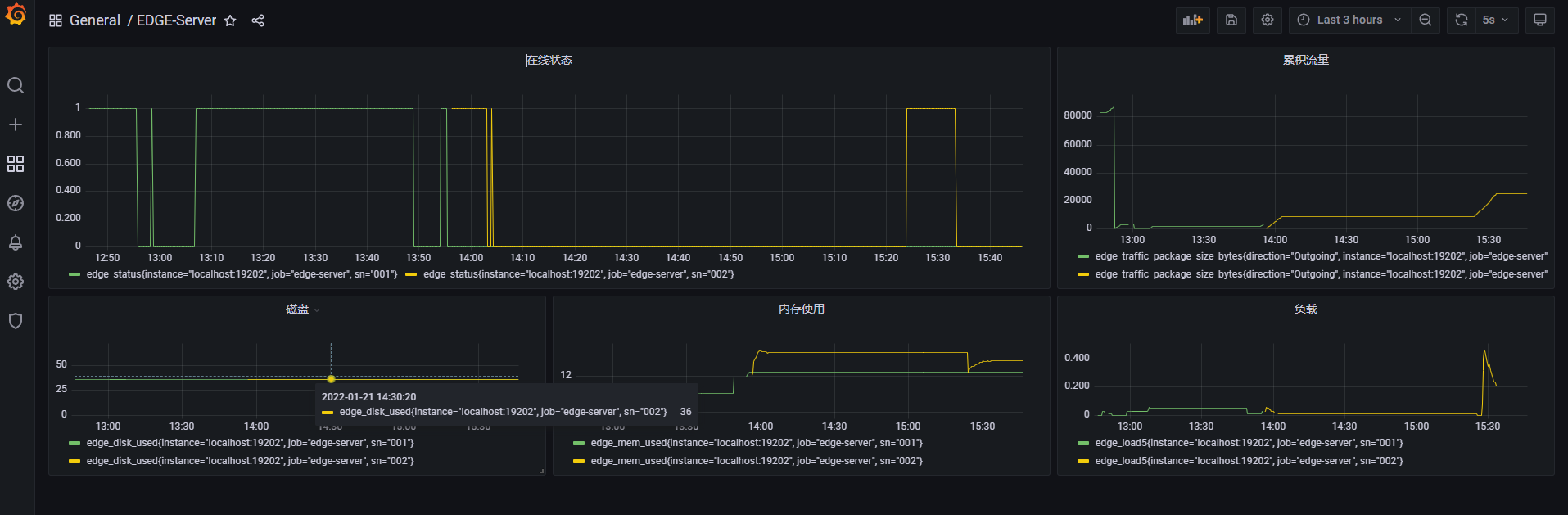Share the dashboard via share icon
Image resolution: width=1568 pixels, height=515 pixels.
(x=258, y=20)
